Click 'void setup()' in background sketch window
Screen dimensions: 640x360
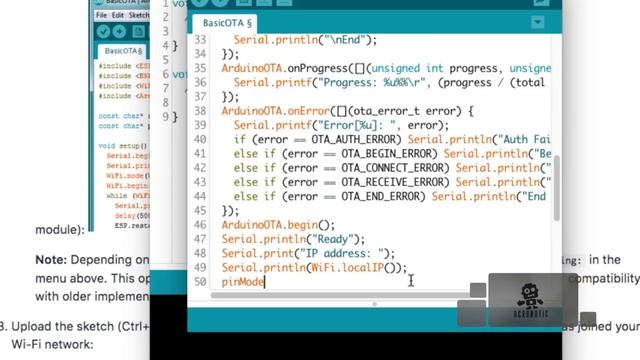click(x=123, y=146)
